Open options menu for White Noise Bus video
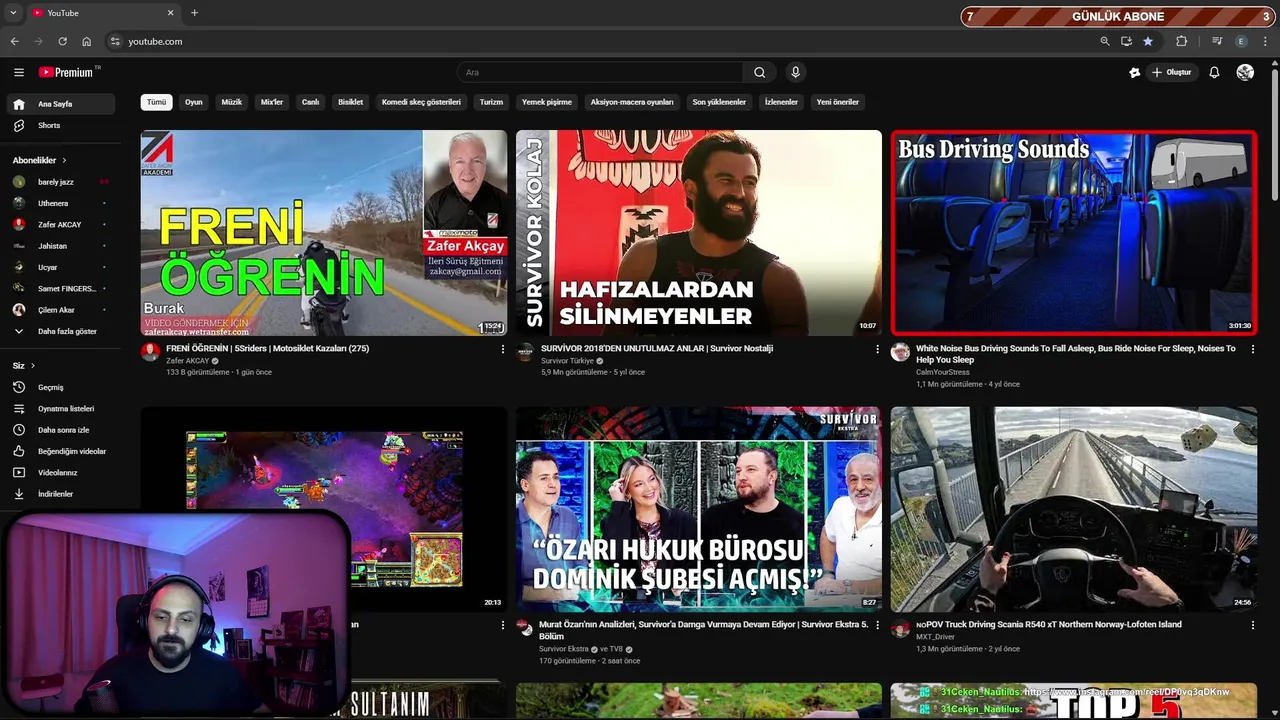1280x720 pixels. pos(1252,349)
